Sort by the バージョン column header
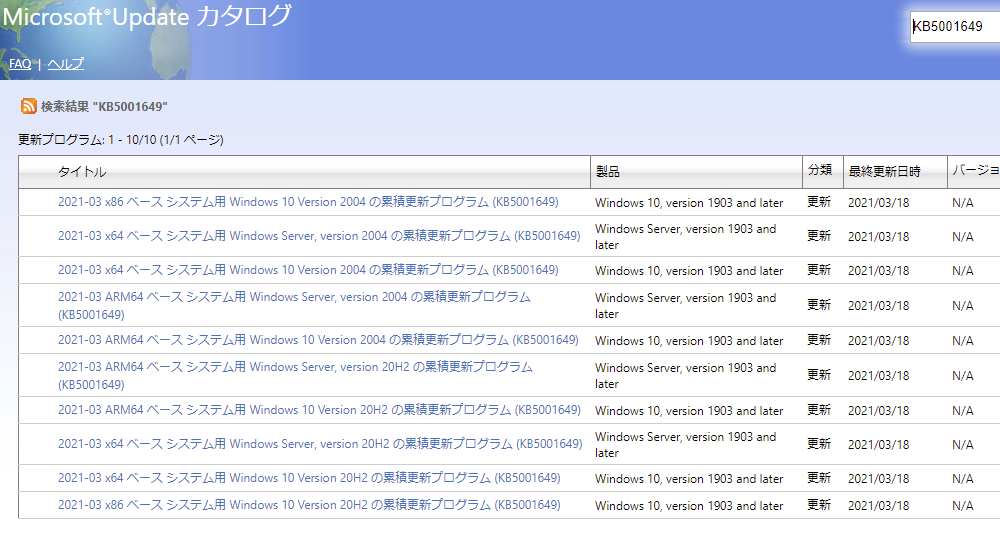The width and height of the screenshot is (1000, 549). (x=975, y=170)
